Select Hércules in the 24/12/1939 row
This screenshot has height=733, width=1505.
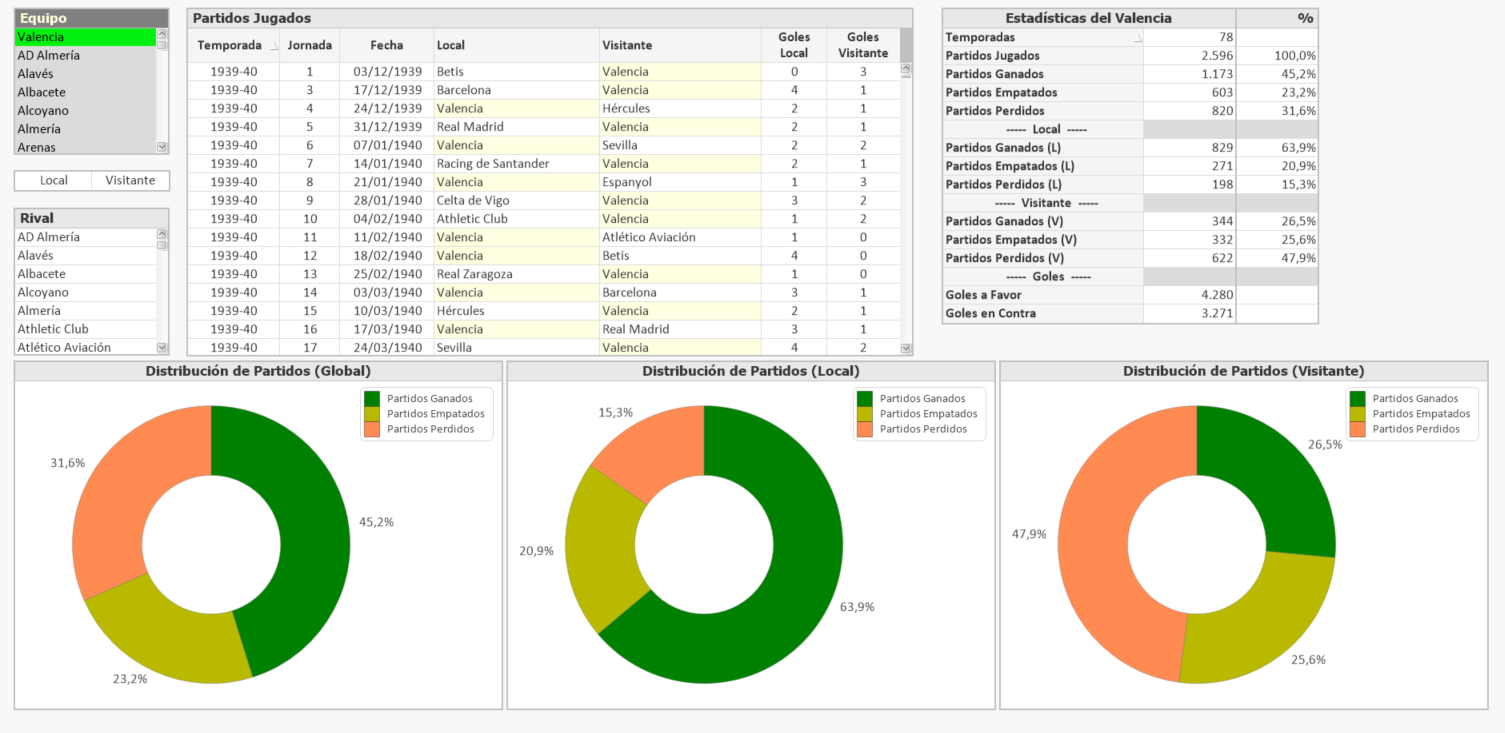(x=680, y=108)
